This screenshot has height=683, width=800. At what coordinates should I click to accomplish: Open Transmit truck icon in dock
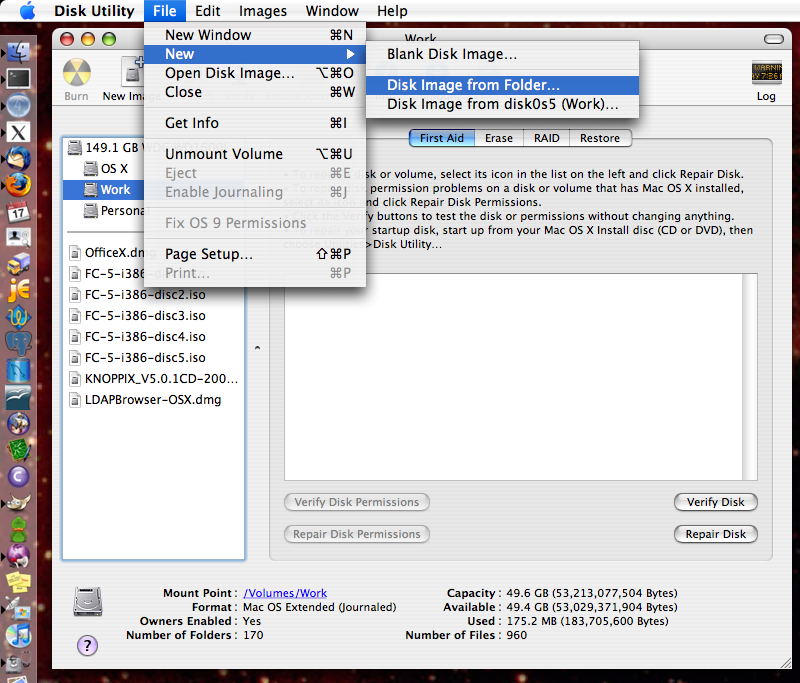18,264
